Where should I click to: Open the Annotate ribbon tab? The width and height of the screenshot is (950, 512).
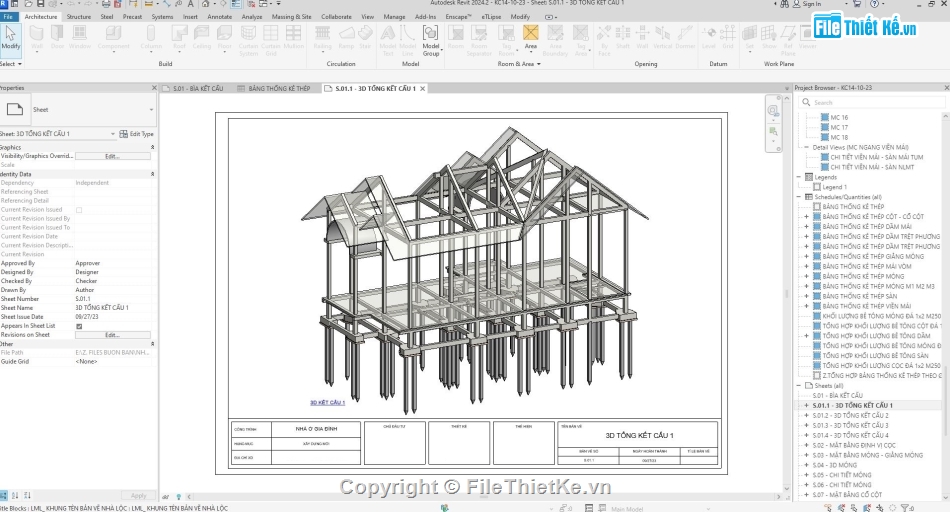(219, 17)
